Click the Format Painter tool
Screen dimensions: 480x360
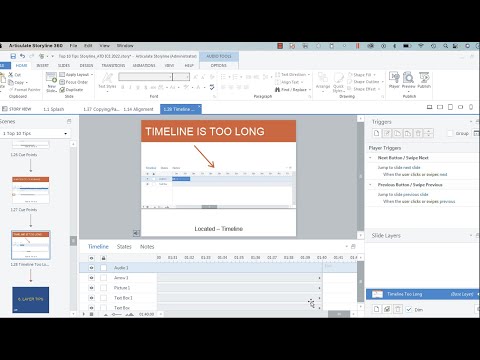point(24,90)
